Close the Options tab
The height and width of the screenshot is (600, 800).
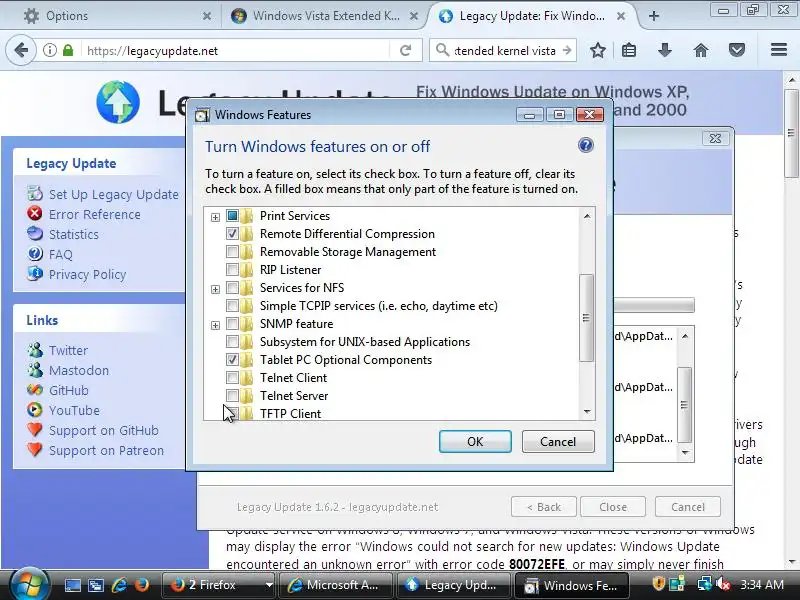click(x=207, y=16)
